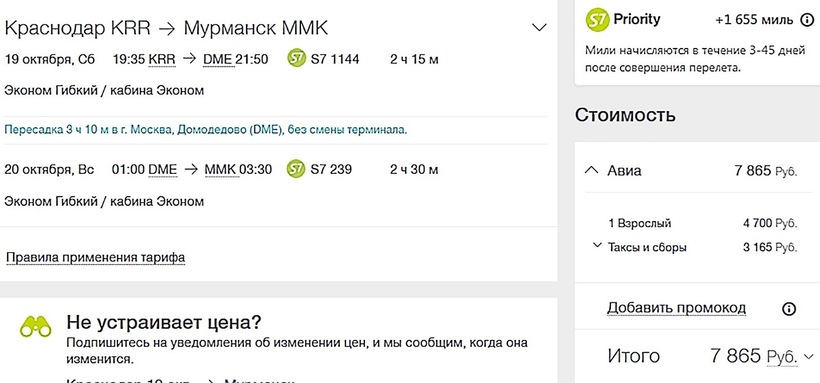Viewport: 820px width, 383px height.
Task: Click the info icon next to Добавить промокод
Action: pyautogui.click(x=789, y=309)
